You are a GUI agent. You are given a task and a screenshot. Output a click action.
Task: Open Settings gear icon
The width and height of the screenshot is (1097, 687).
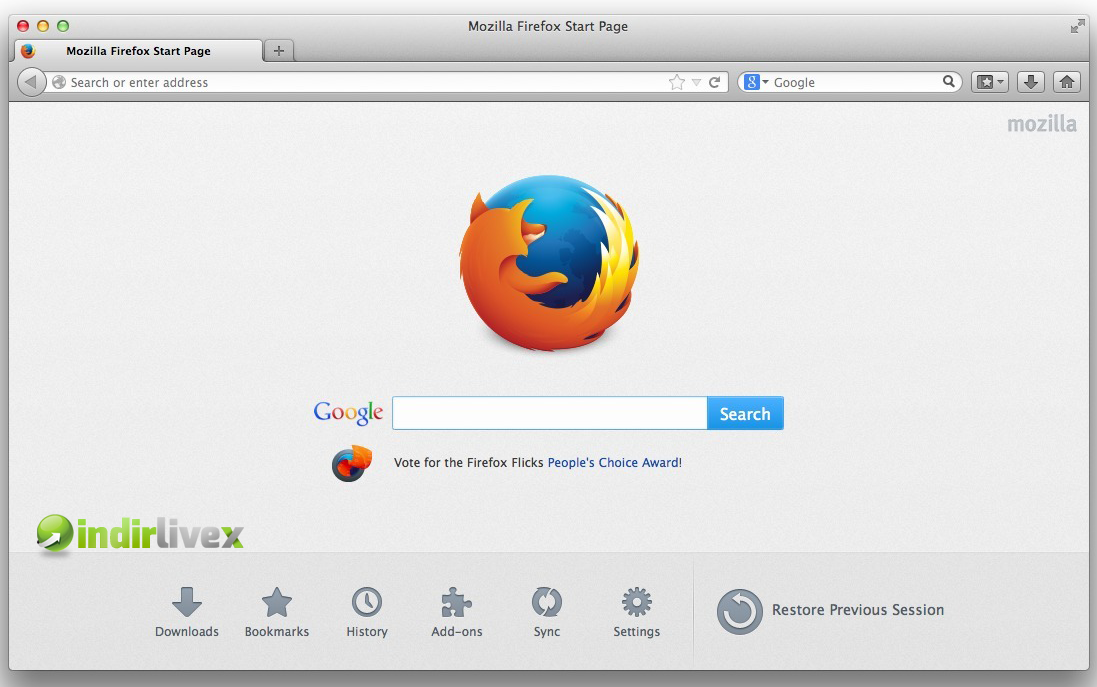[x=637, y=612]
